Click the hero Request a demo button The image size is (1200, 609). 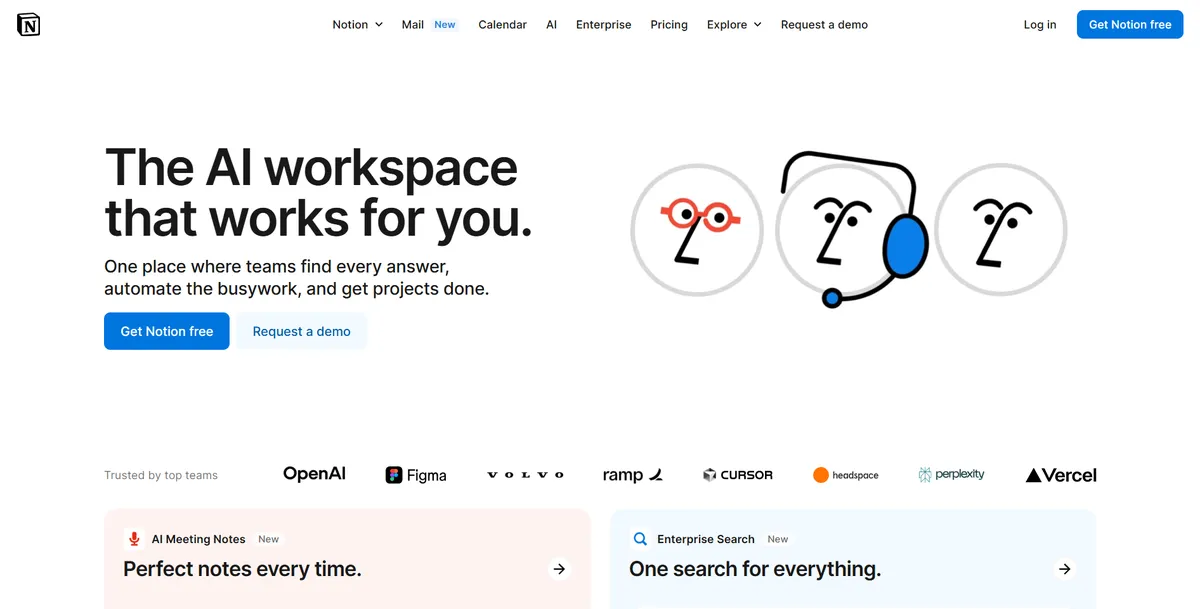[x=301, y=331]
